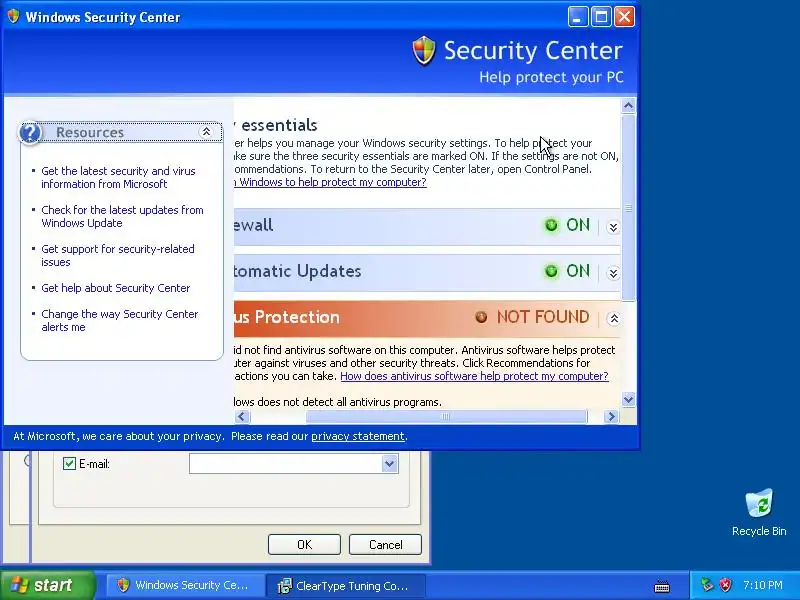This screenshot has width=800, height=600.
Task: Expand the Automatic Updates section chevron
Action: click(613, 273)
